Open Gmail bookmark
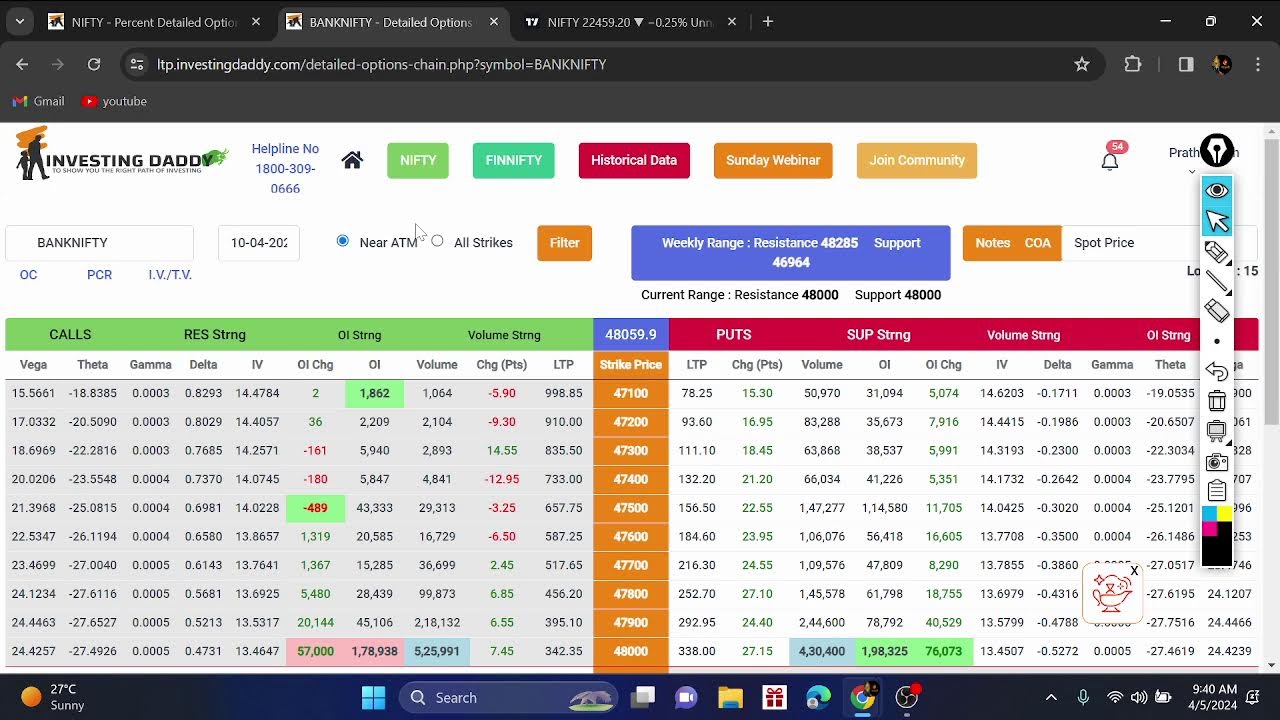The image size is (1280, 720). (x=38, y=101)
